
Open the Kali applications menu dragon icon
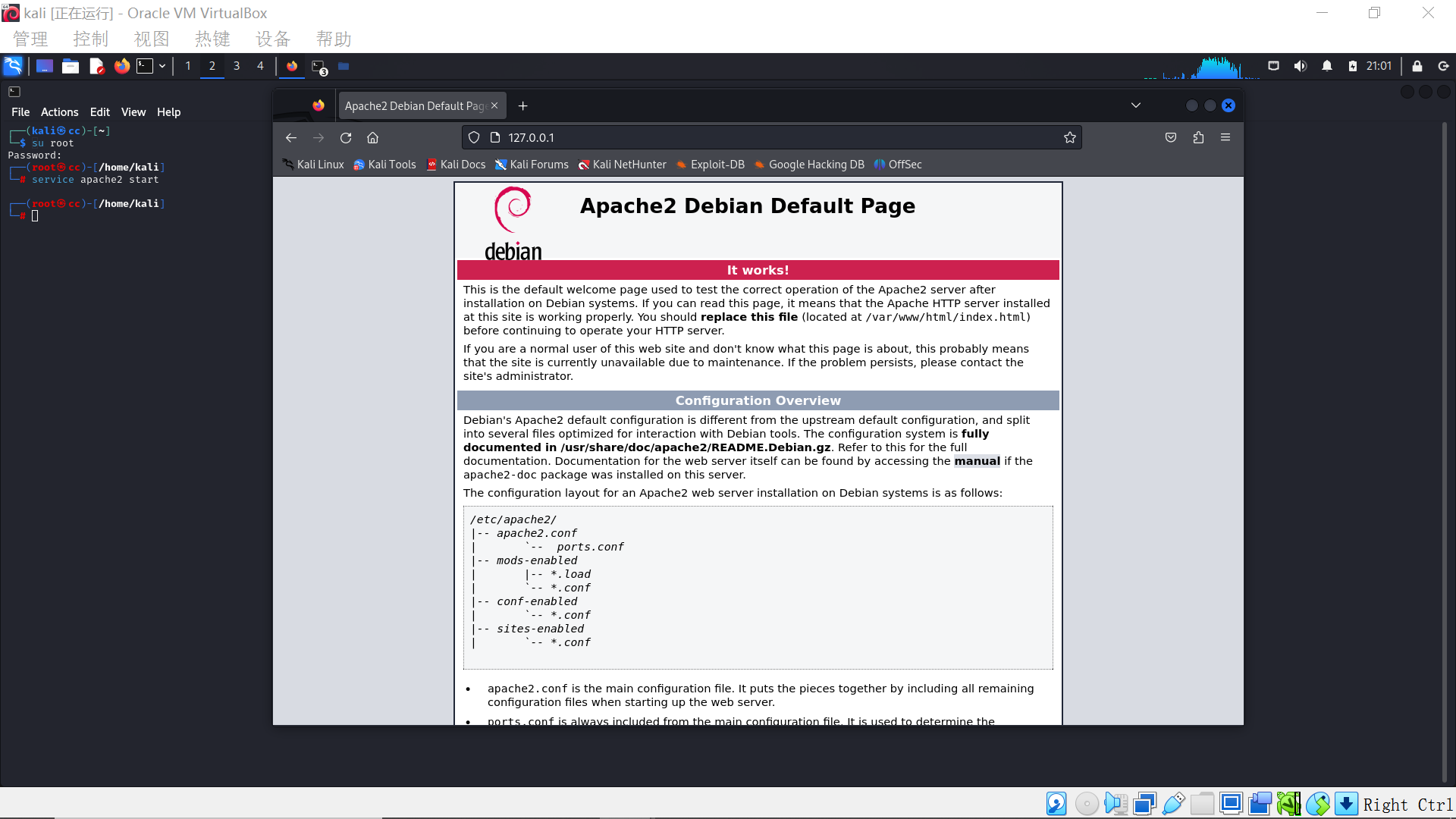[13, 66]
